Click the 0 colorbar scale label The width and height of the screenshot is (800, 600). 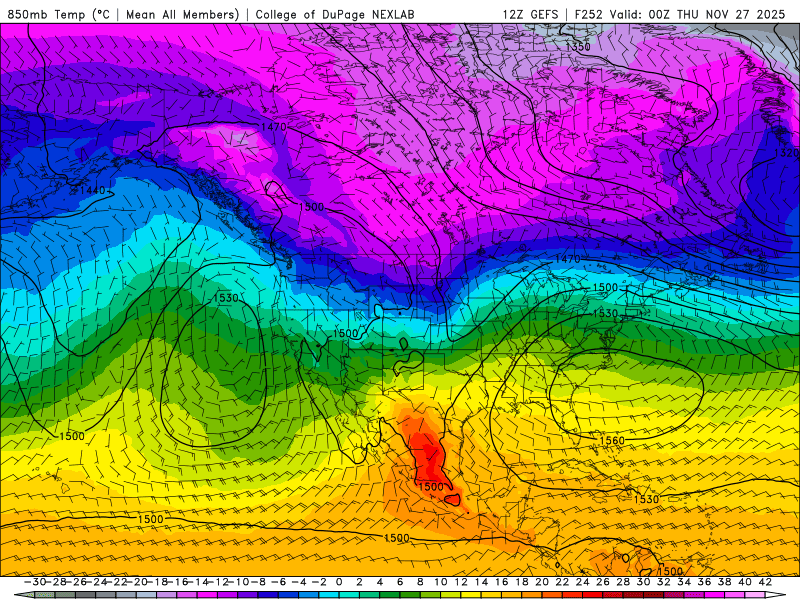point(339,582)
